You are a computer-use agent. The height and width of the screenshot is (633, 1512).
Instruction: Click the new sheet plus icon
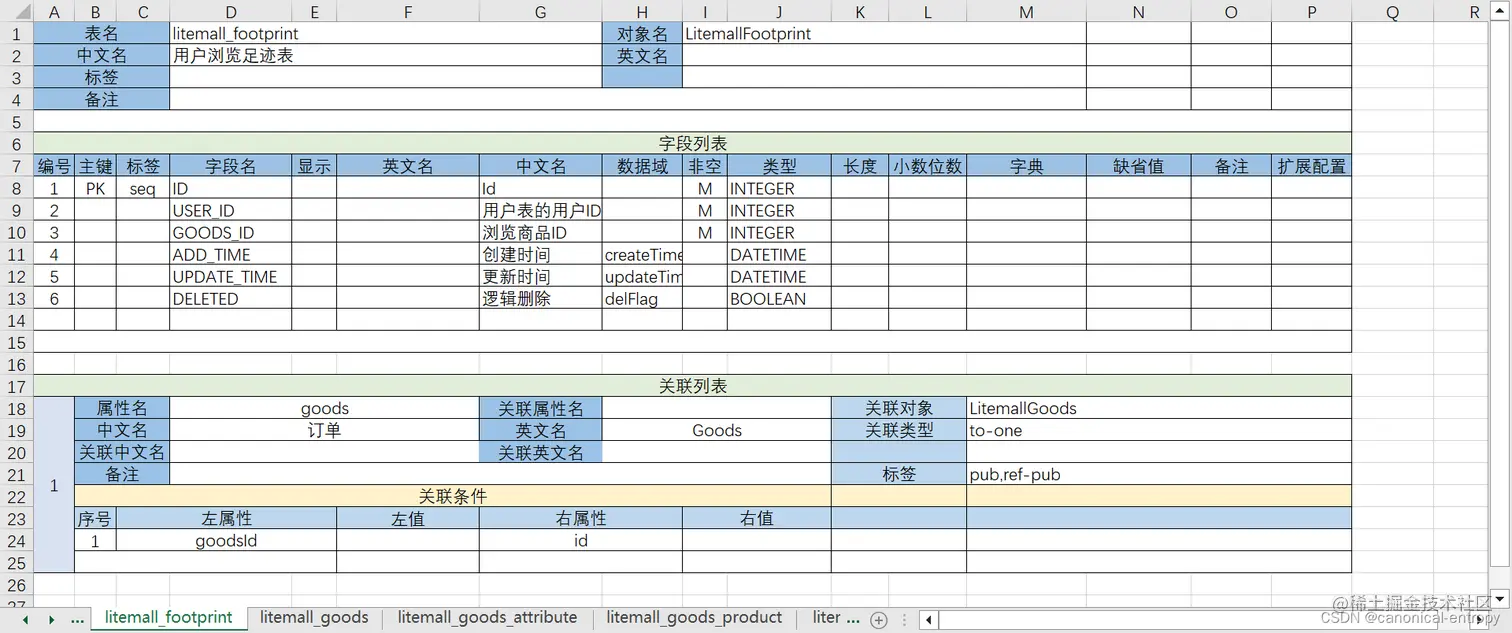point(878,618)
